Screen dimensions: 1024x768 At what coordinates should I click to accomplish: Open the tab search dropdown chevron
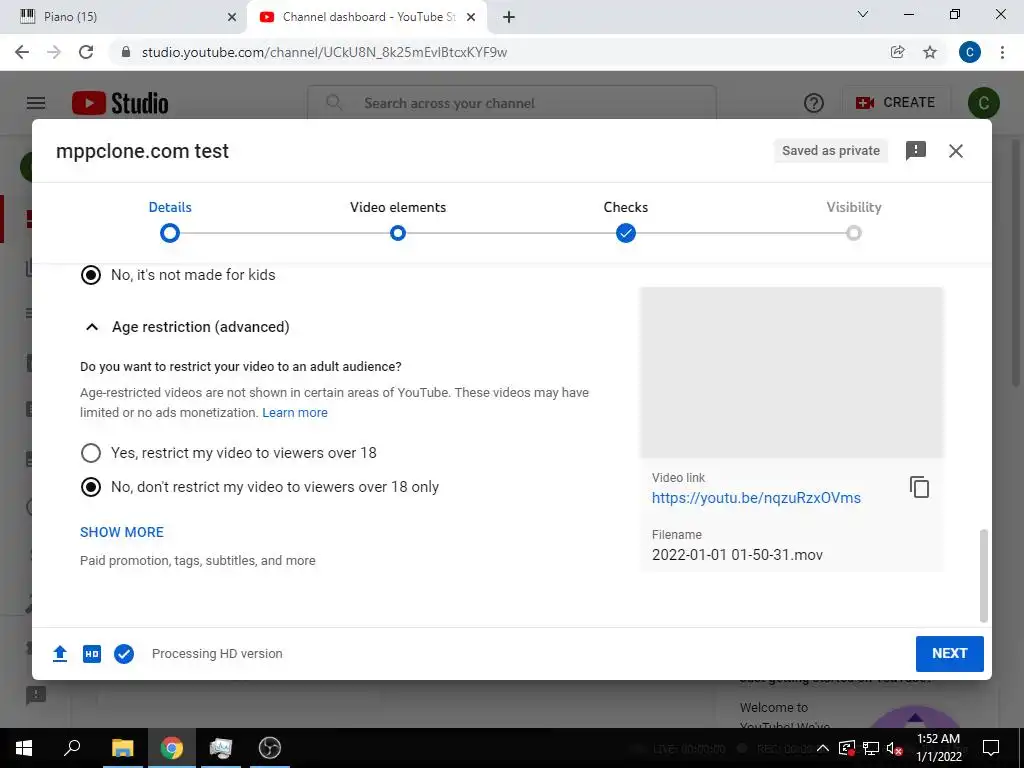pyautogui.click(x=863, y=14)
